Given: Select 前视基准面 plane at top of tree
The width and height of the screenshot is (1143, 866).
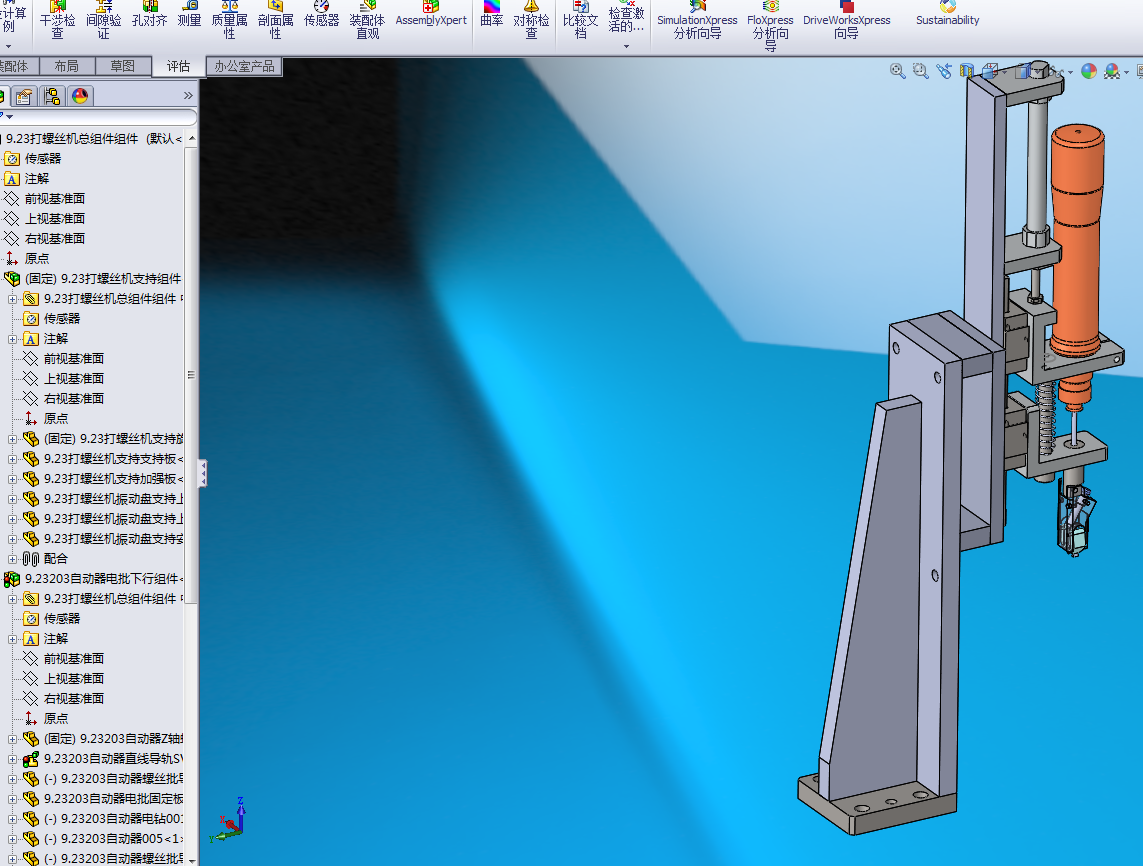Looking at the screenshot, I should coord(54,198).
